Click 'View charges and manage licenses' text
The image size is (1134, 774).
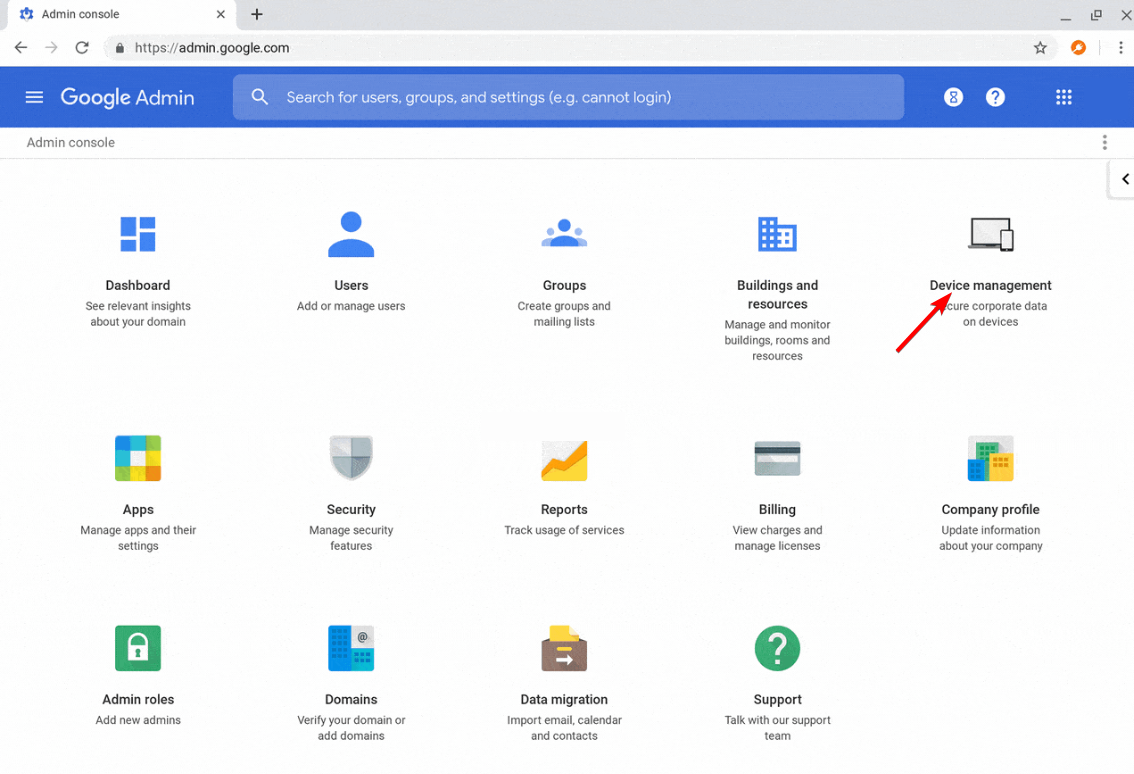pyautogui.click(x=777, y=538)
